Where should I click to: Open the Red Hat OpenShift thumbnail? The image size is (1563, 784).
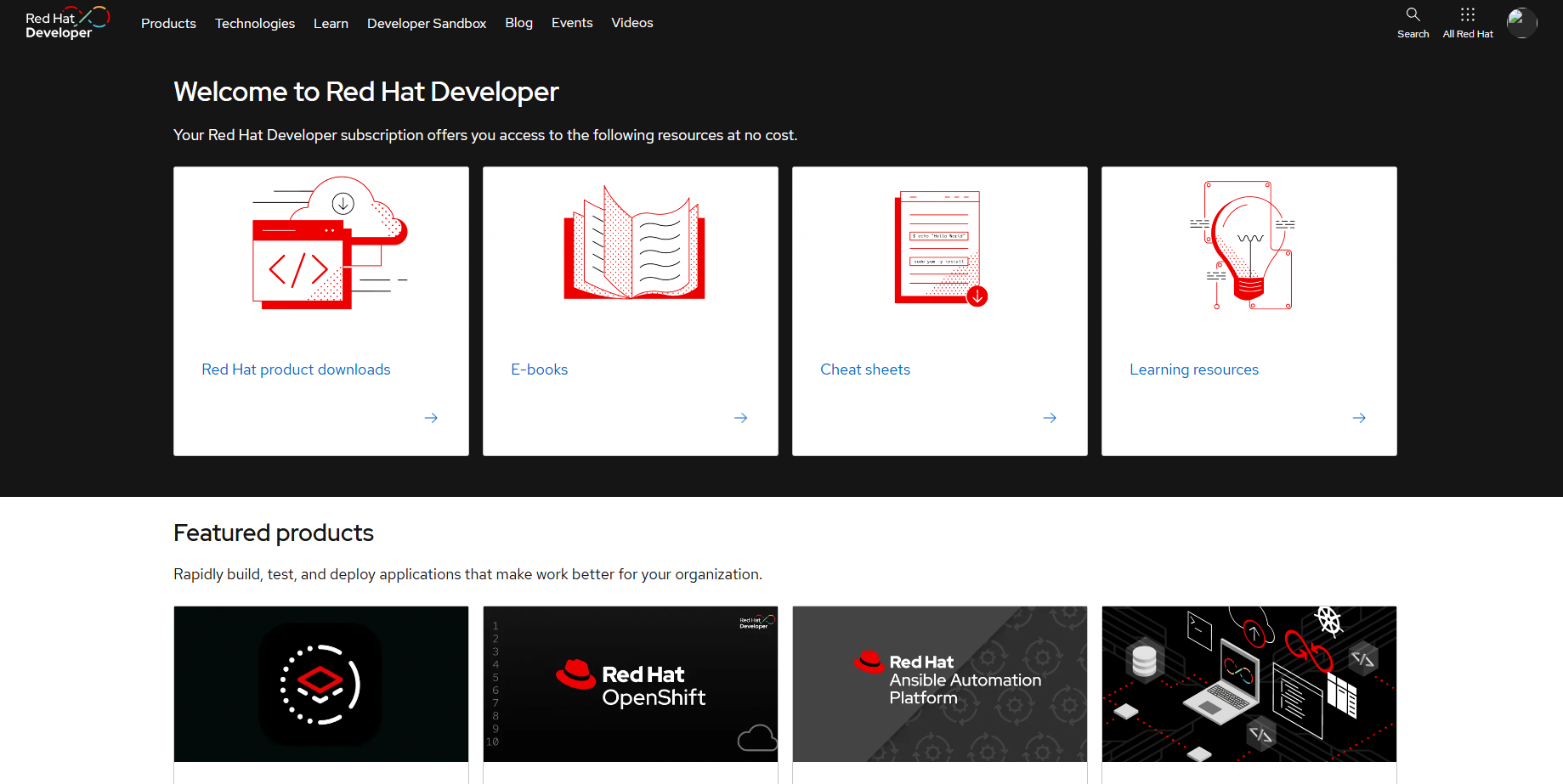pos(631,684)
